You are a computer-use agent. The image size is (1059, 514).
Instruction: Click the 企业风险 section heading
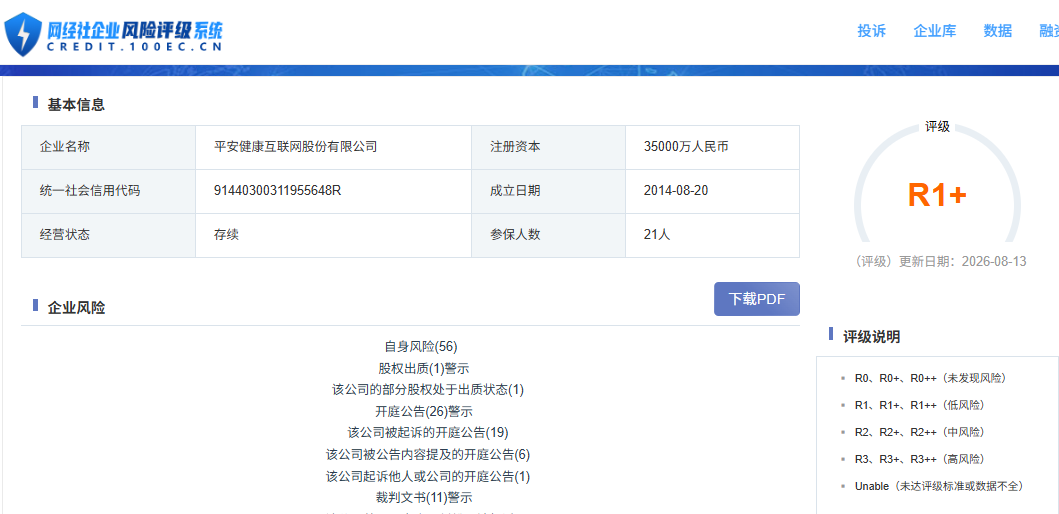click(76, 308)
